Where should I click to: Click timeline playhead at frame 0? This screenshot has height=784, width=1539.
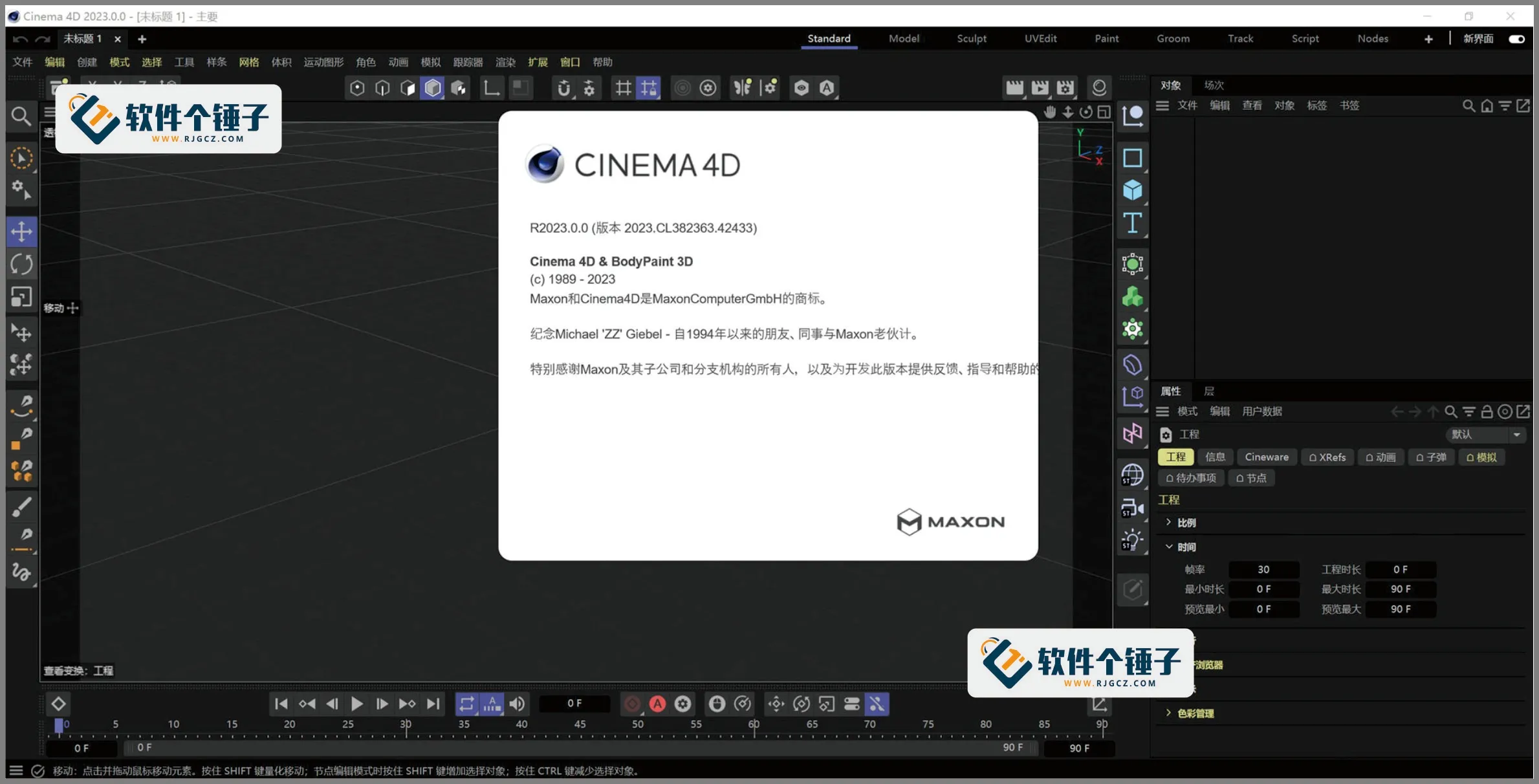click(x=59, y=726)
